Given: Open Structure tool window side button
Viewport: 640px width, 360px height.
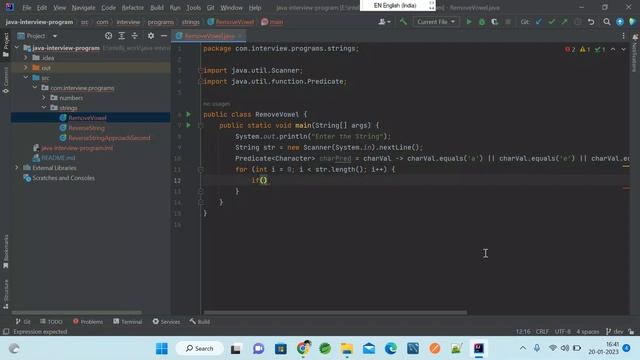Looking at the screenshot, I should pos(6,294).
